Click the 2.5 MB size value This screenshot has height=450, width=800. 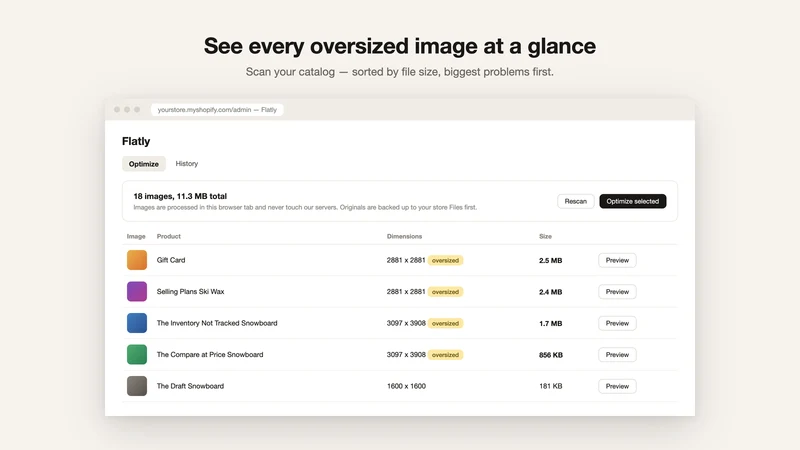click(x=551, y=260)
